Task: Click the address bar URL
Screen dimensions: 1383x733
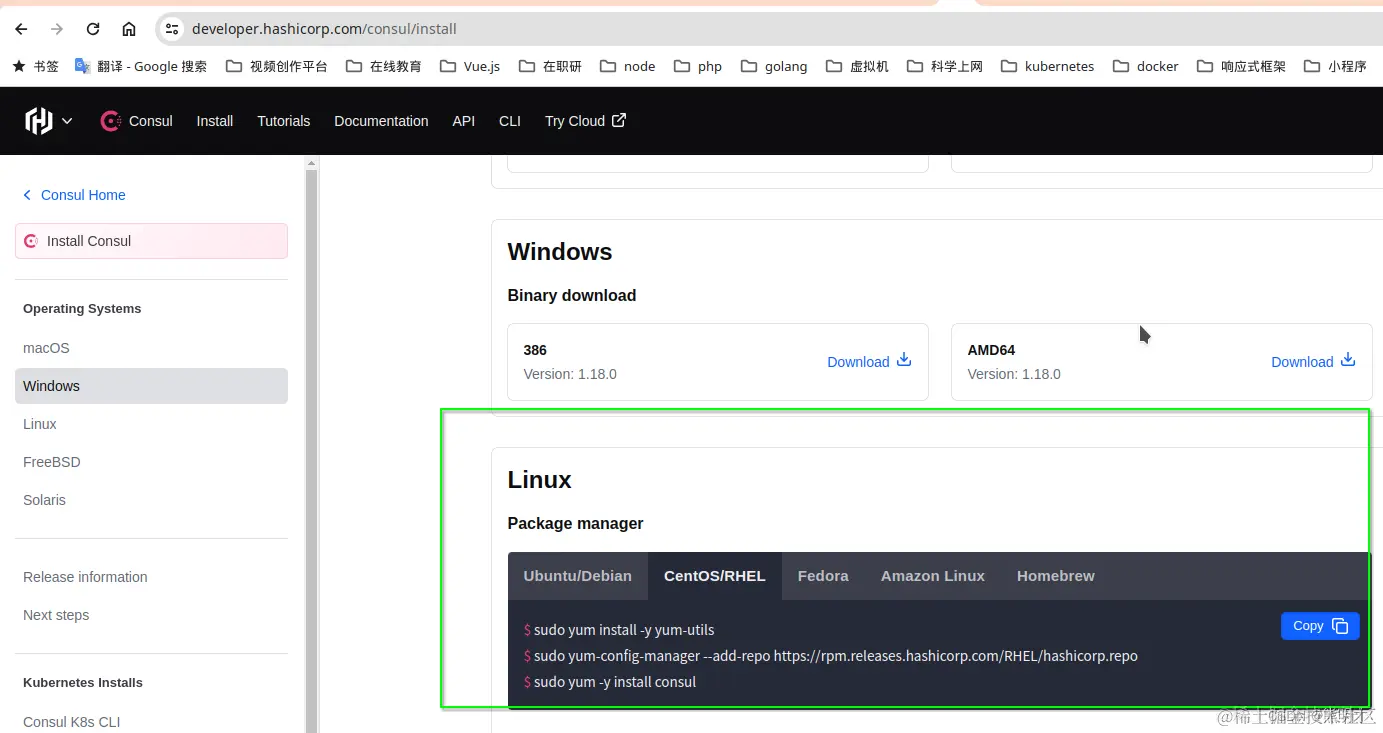Action: [x=324, y=29]
